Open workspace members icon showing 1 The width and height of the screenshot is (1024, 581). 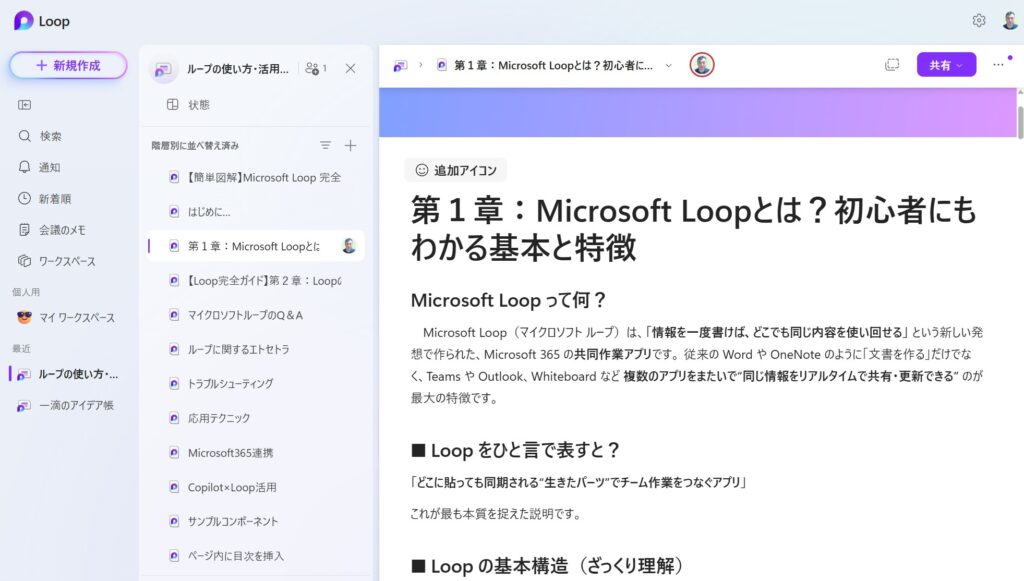pyautogui.click(x=316, y=68)
